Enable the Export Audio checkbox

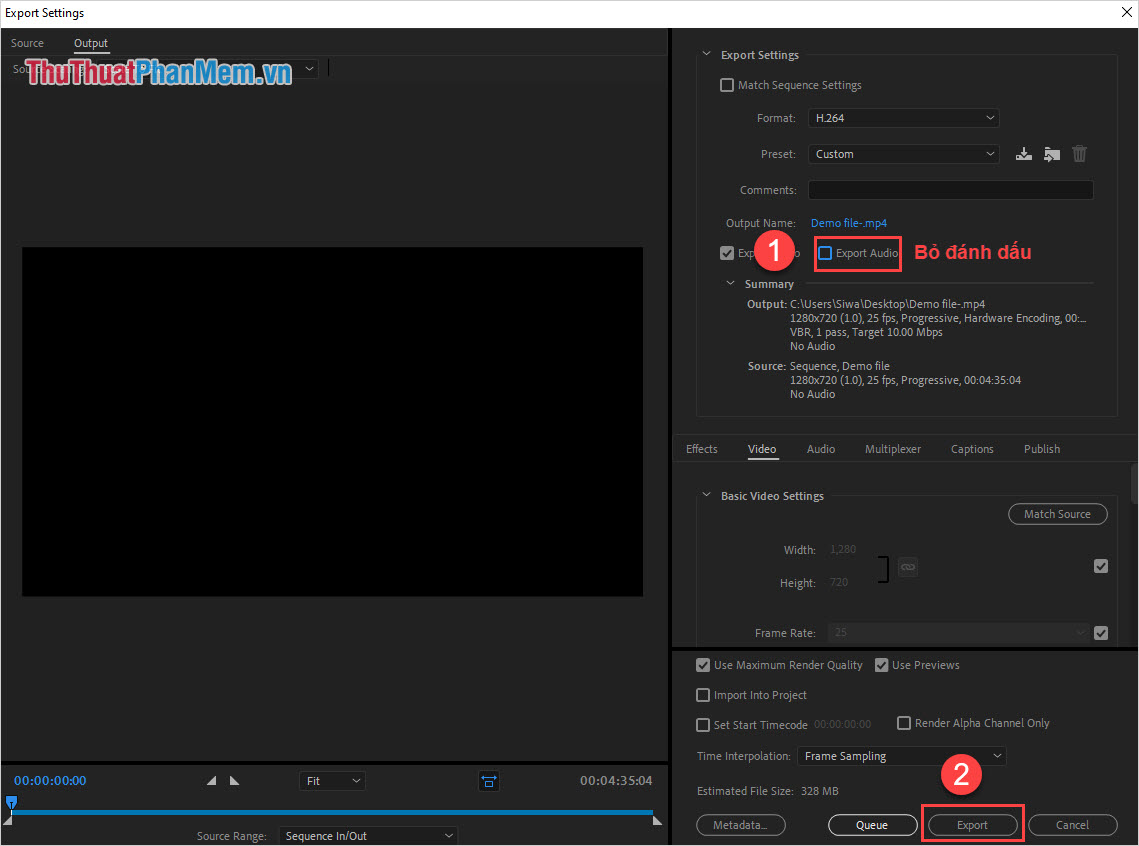[x=828, y=253]
